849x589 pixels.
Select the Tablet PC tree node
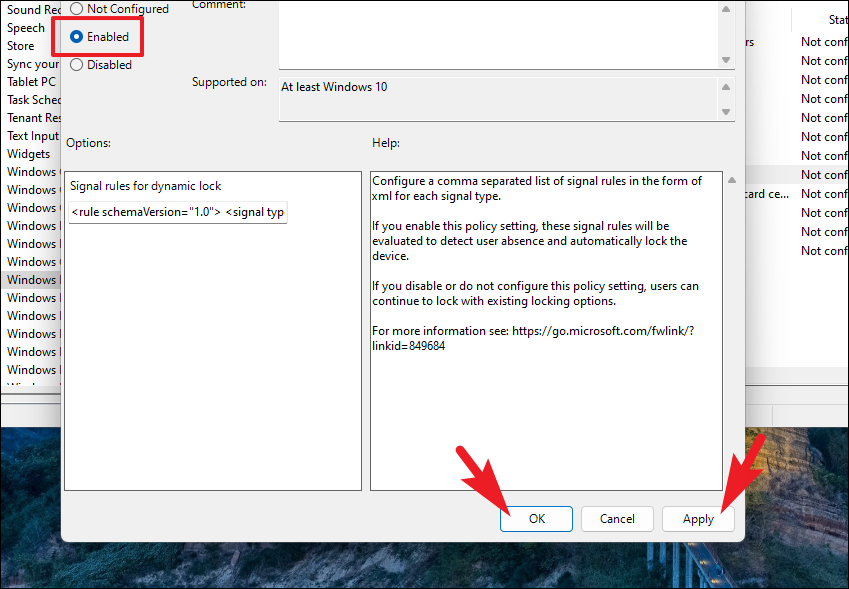30,81
